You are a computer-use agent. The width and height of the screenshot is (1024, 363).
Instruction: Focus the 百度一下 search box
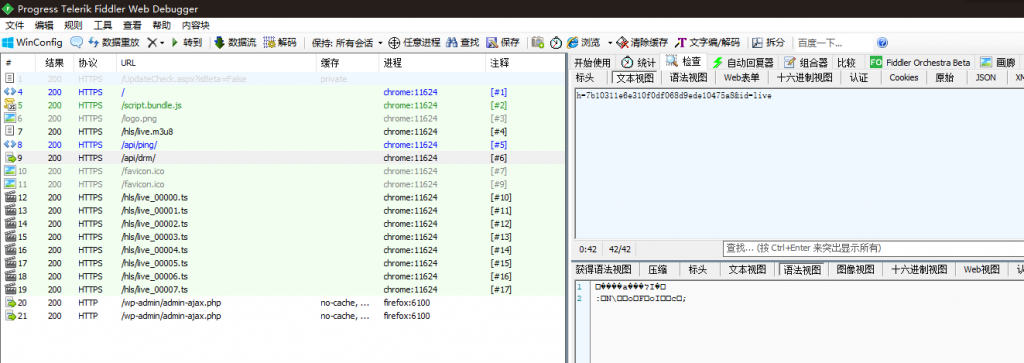[x=833, y=42]
